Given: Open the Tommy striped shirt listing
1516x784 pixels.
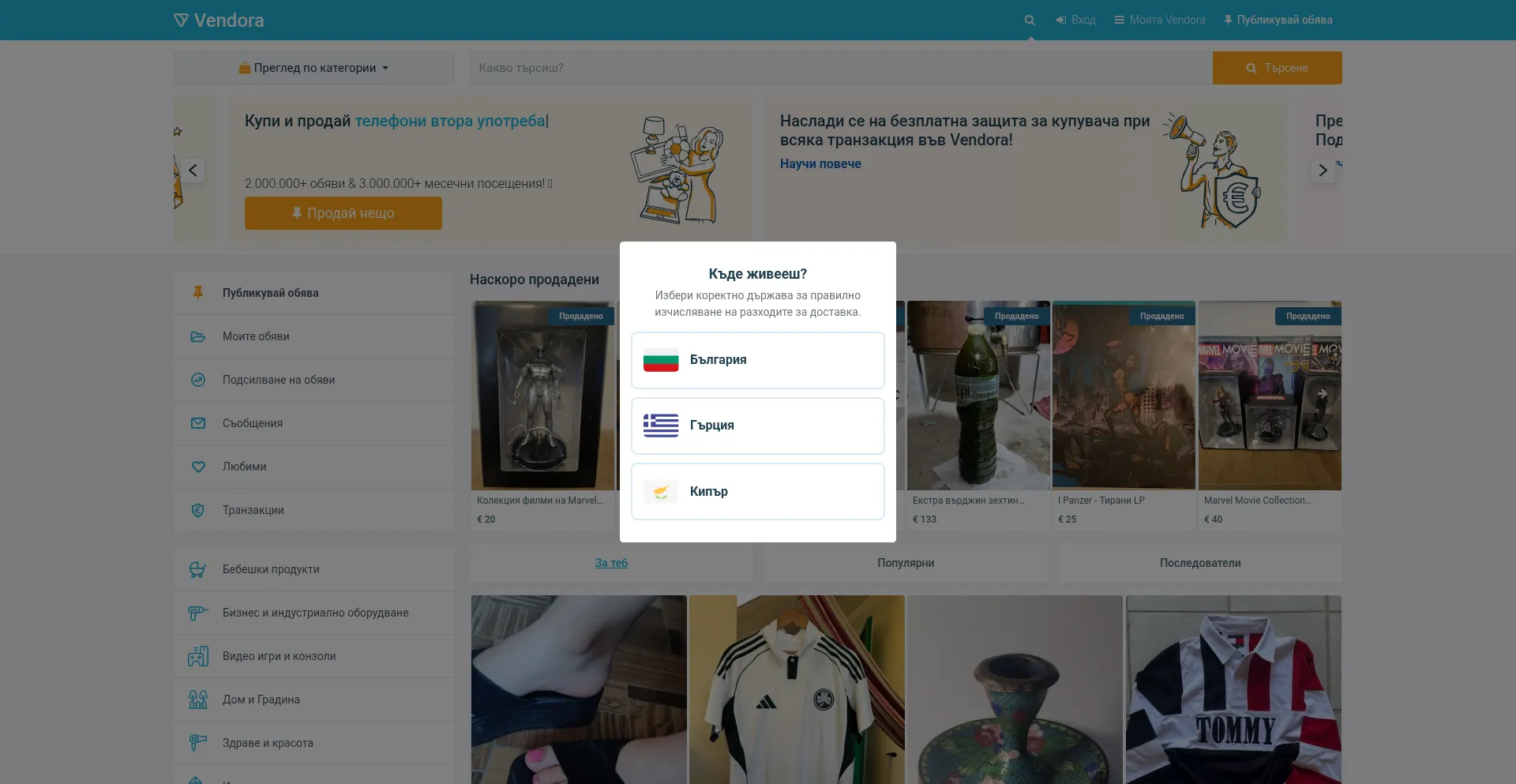Looking at the screenshot, I should coord(1233,690).
